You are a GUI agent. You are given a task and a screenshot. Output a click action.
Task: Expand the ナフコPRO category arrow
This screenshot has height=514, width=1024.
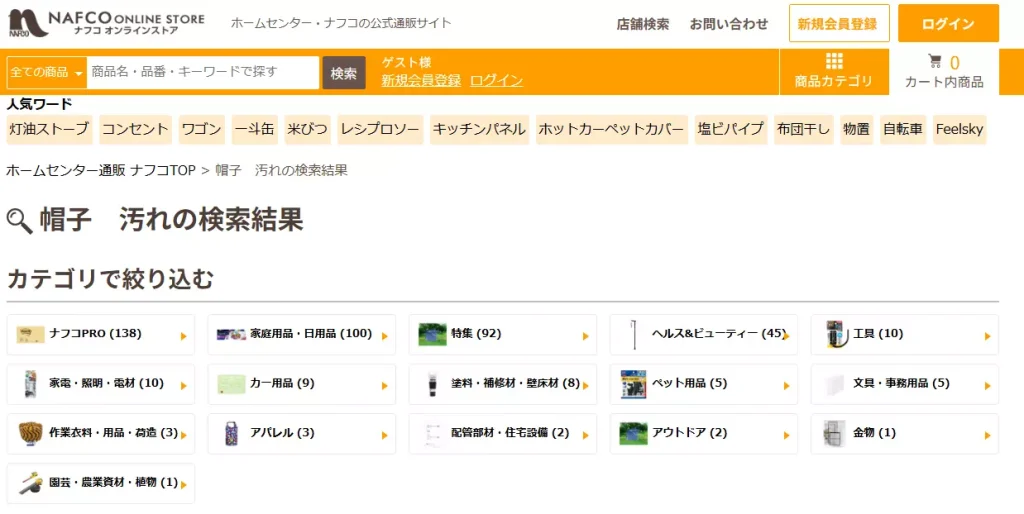click(x=183, y=336)
